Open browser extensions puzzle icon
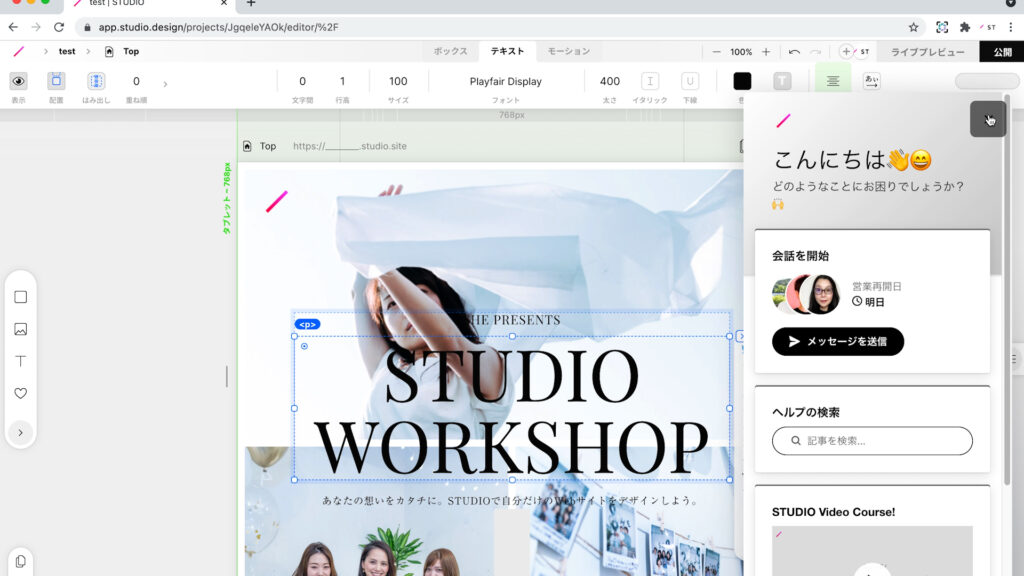This screenshot has height=576, width=1024. tap(965, 27)
